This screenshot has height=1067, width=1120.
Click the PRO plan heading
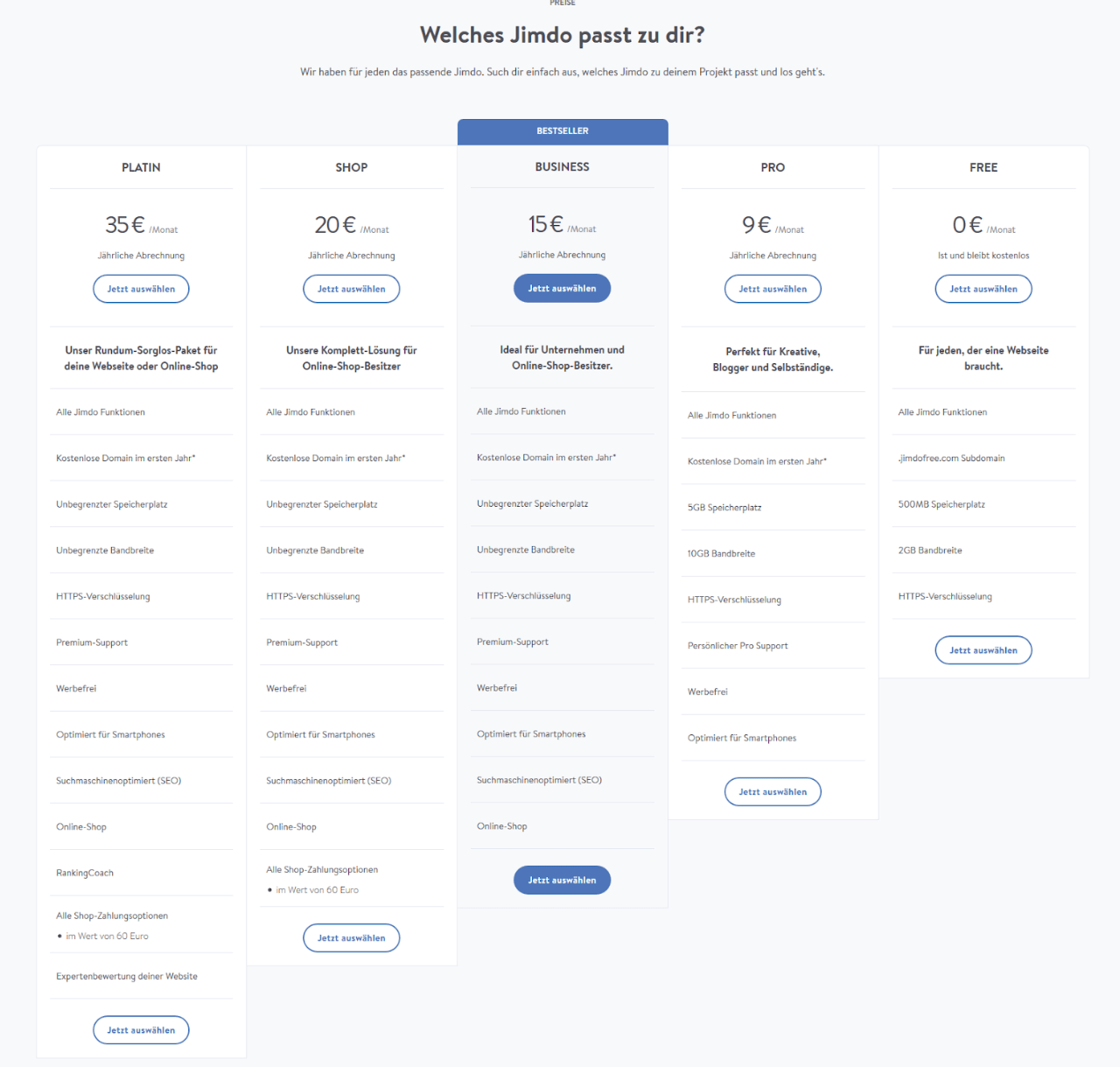(x=773, y=167)
